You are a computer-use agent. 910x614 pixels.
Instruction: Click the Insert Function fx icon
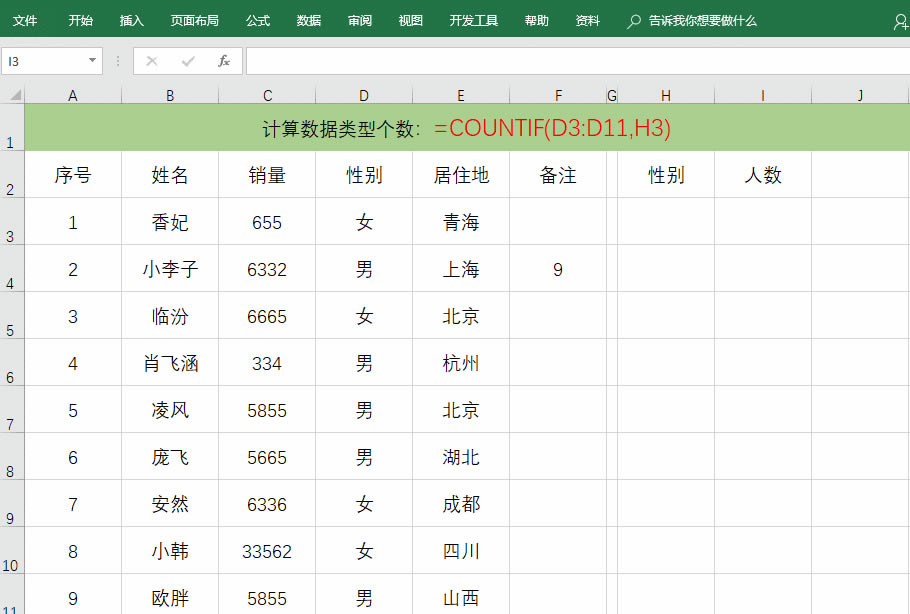[x=224, y=61]
